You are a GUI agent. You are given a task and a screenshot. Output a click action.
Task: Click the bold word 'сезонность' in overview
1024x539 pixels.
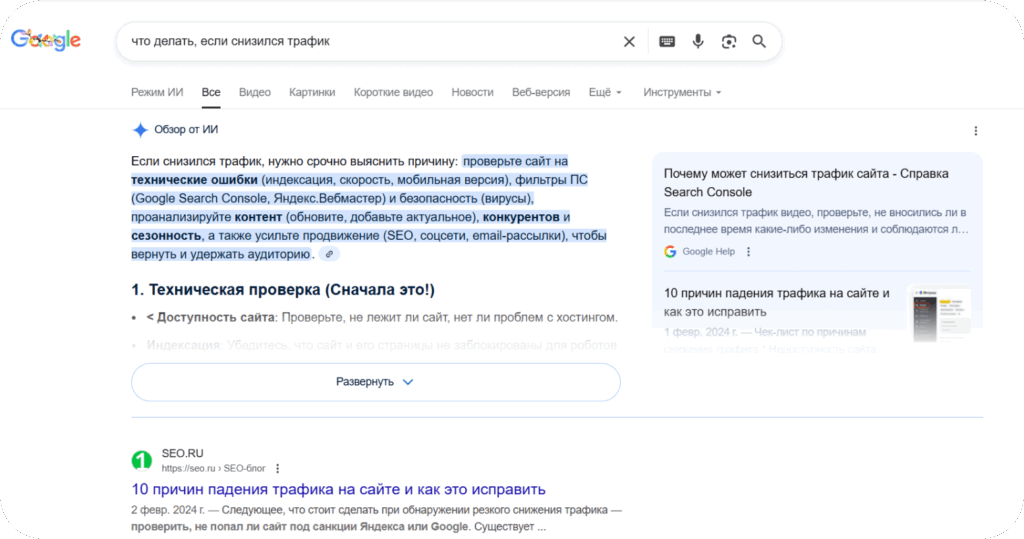tap(166, 235)
